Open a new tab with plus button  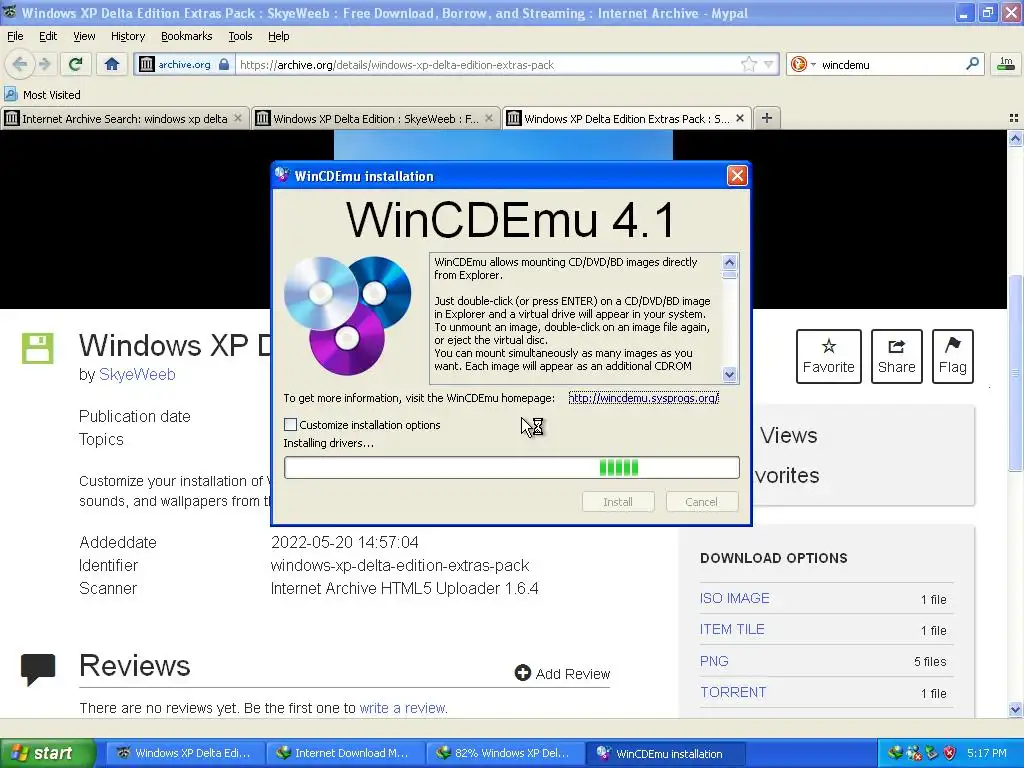(x=767, y=118)
